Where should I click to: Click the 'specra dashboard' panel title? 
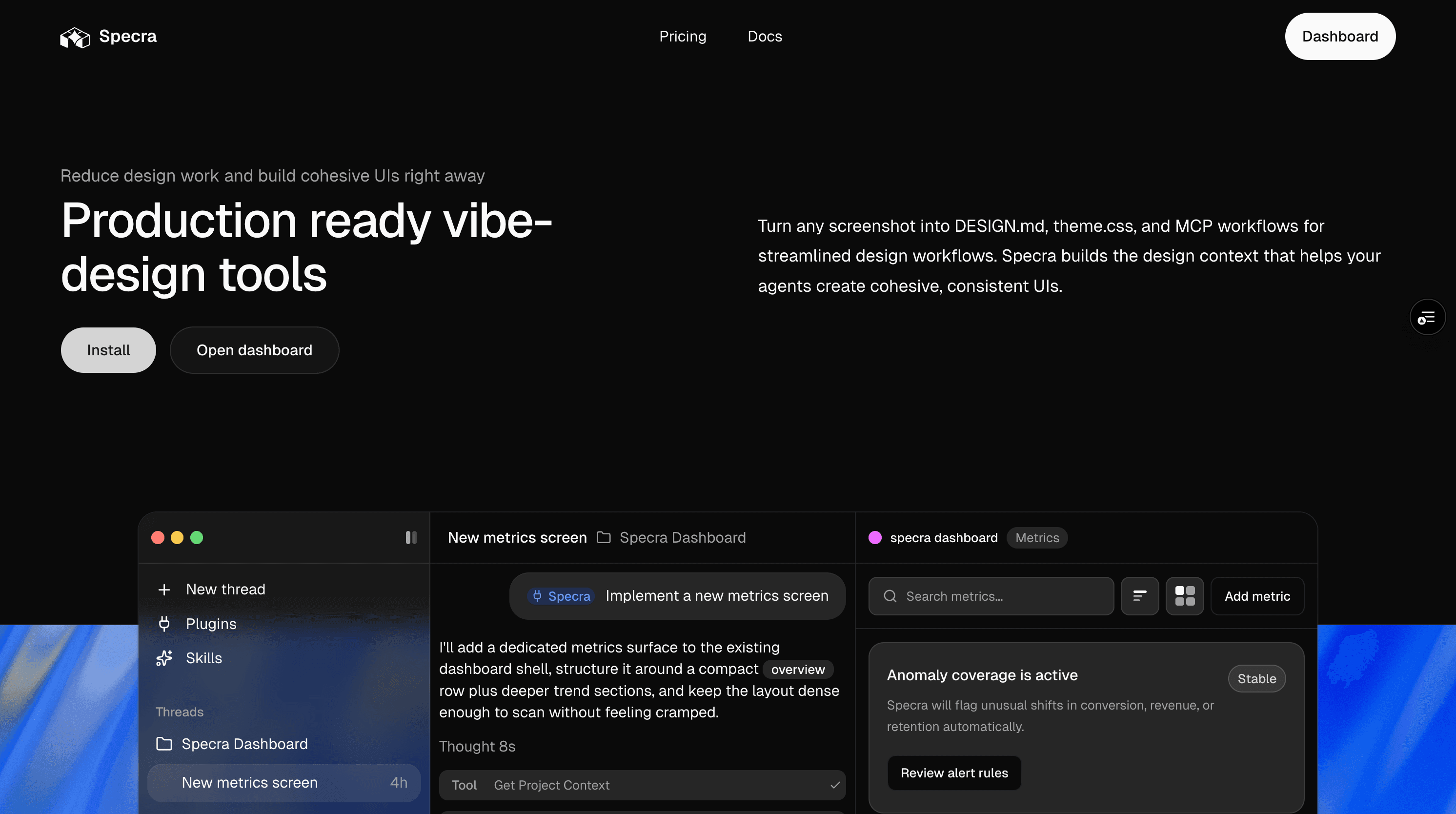[944, 538]
